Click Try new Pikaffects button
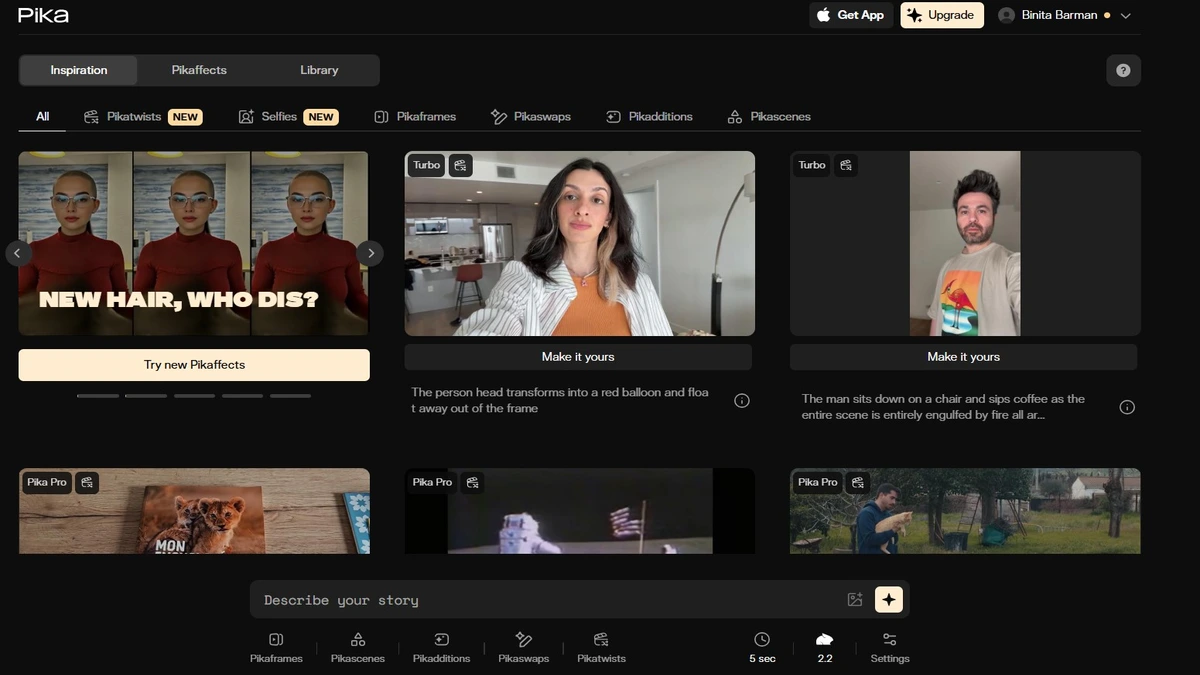This screenshot has width=1200, height=675. (x=194, y=365)
